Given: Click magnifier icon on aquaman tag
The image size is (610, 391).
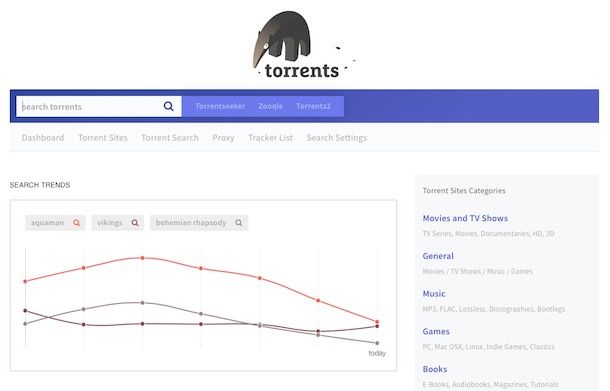Looking at the screenshot, I should (77, 223).
